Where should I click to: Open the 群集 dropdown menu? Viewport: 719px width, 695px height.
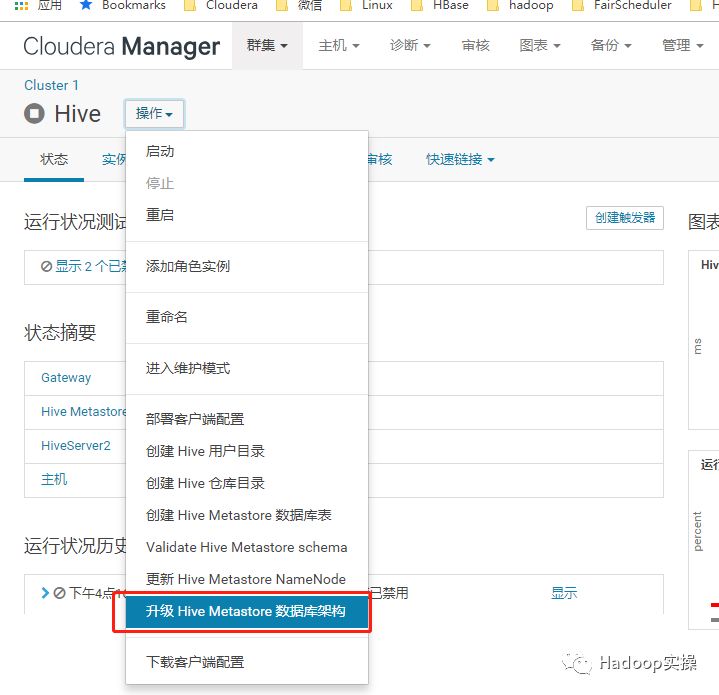click(x=267, y=45)
